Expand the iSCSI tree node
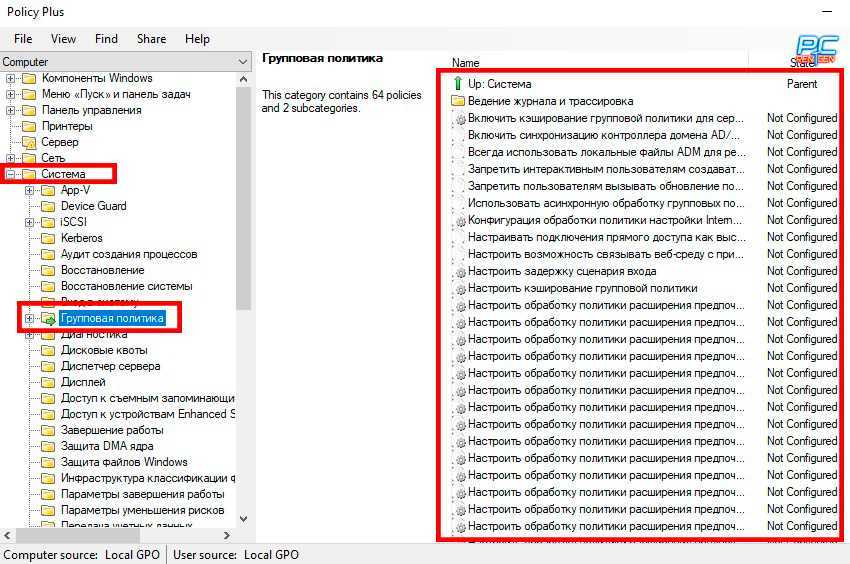 coord(30,222)
